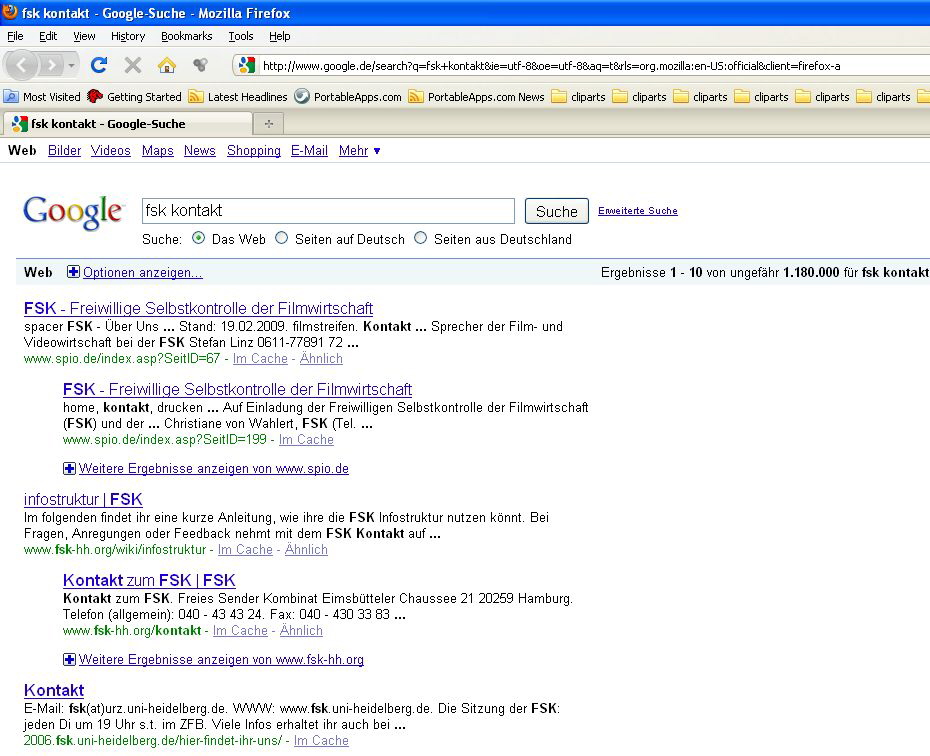The height and width of the screenshot is (756, 930).
Task: Click the Back navigation arrow
Action: [x=23, y=65]
